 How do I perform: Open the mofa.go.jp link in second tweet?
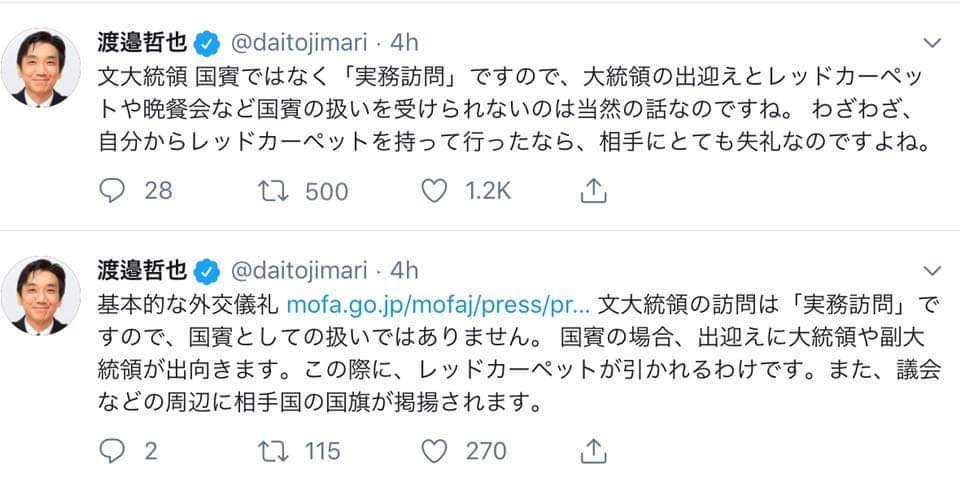pyautogui.click(x=441, y=301)
